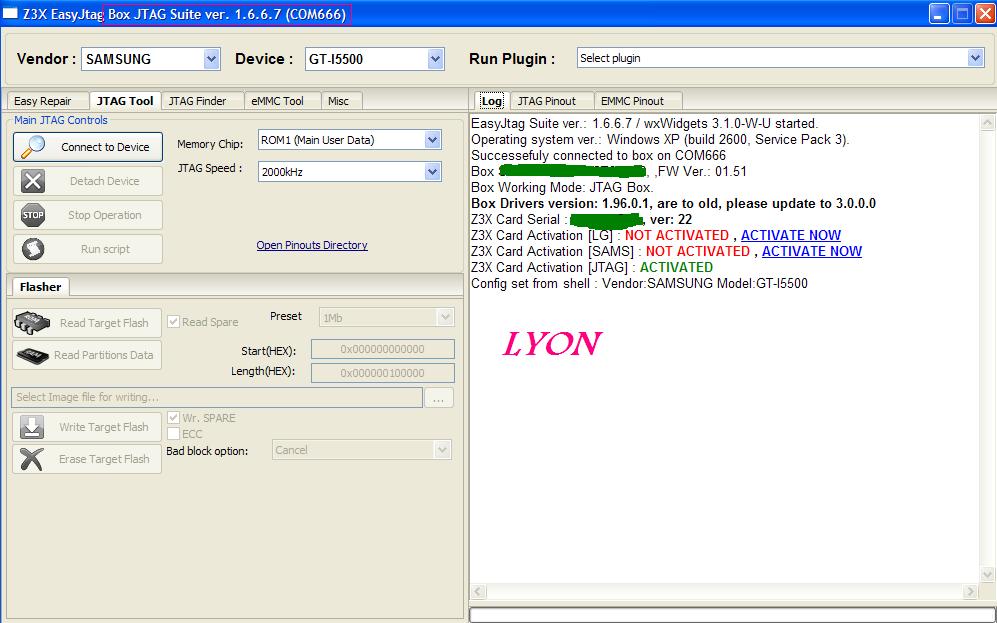This screenshot has width=997, height=623.
Task: Open the Memory Chip dropdown
Action: 433,140
